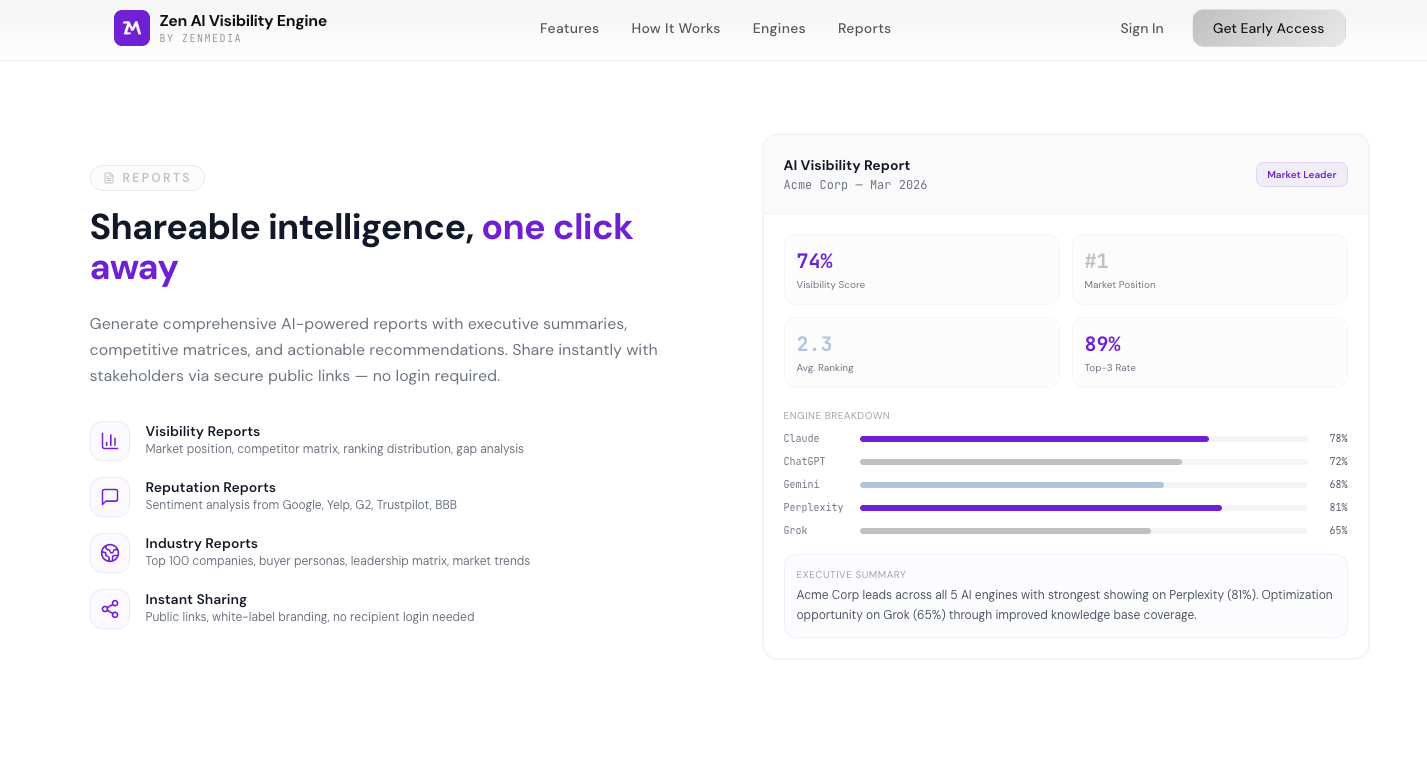Click the Zen AI purple logo icon

(x=132, y=28)
